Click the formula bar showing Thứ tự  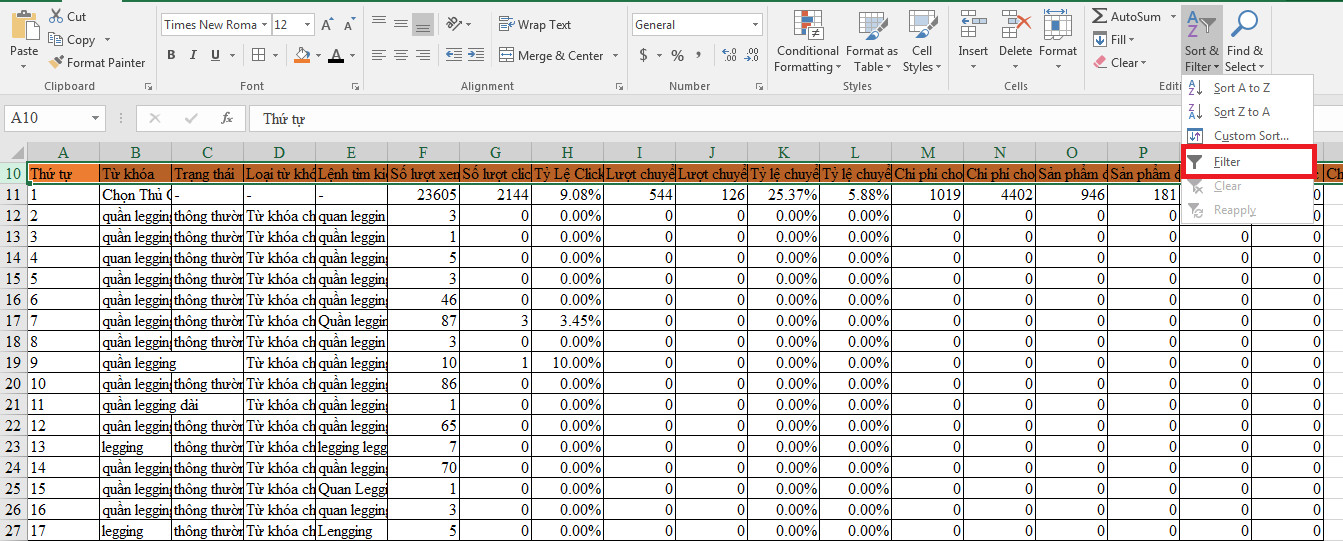click(x=700, y=118)
